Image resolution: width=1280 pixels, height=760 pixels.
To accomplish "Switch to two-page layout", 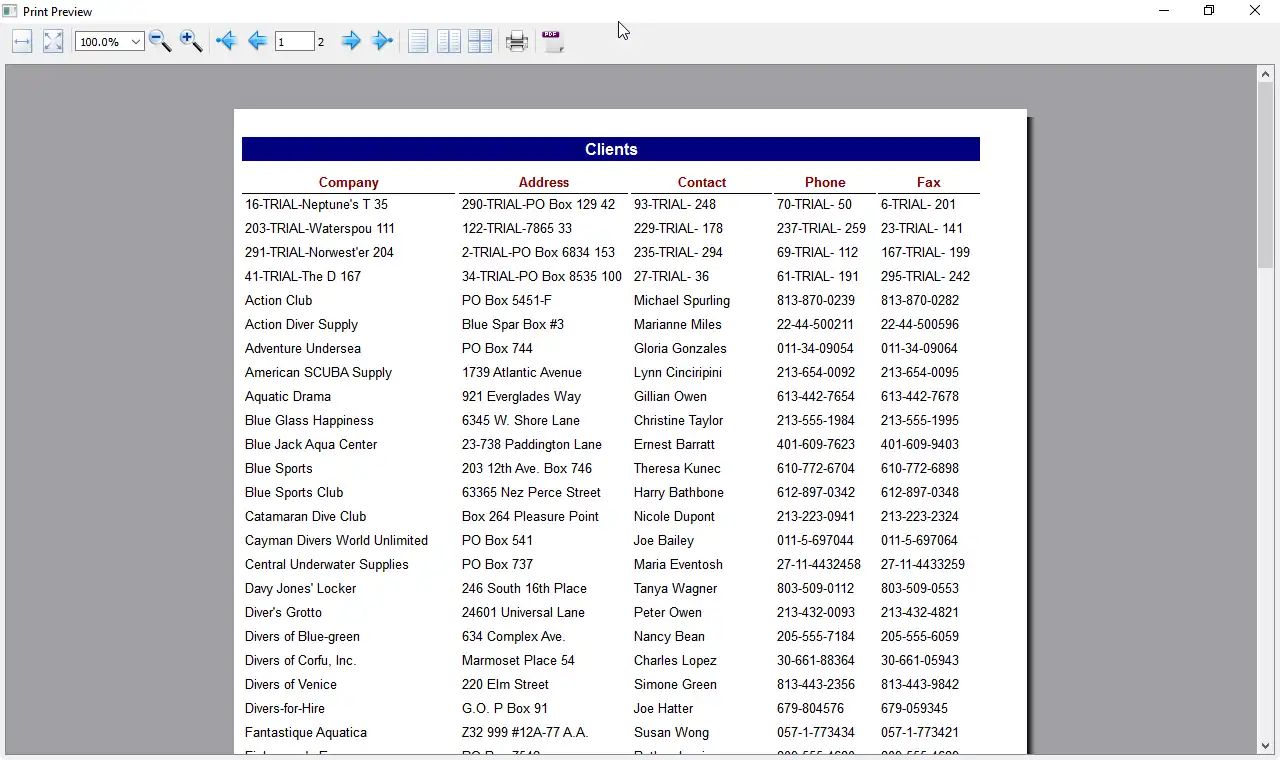I will (x=449, y=41).
